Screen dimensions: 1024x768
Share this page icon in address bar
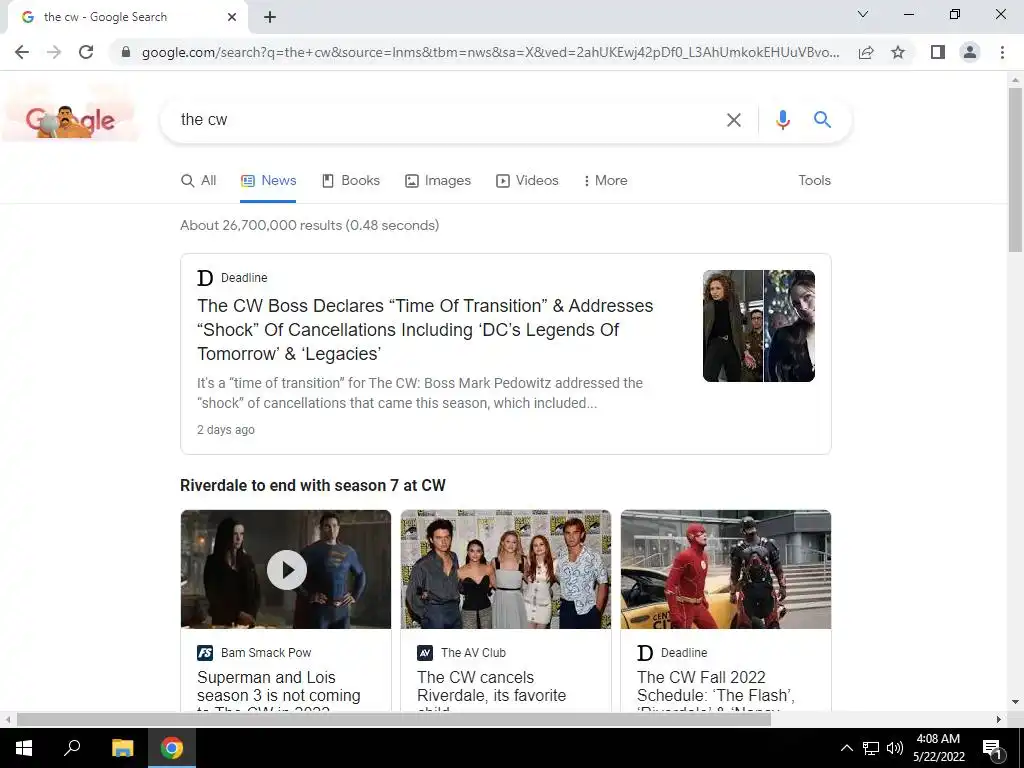866,52
